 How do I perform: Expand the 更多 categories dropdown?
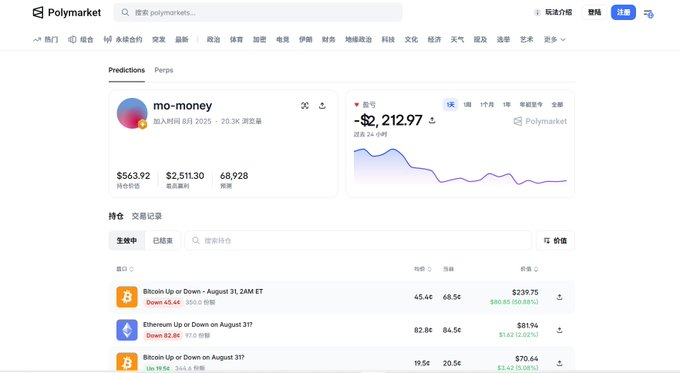point(555,39)
